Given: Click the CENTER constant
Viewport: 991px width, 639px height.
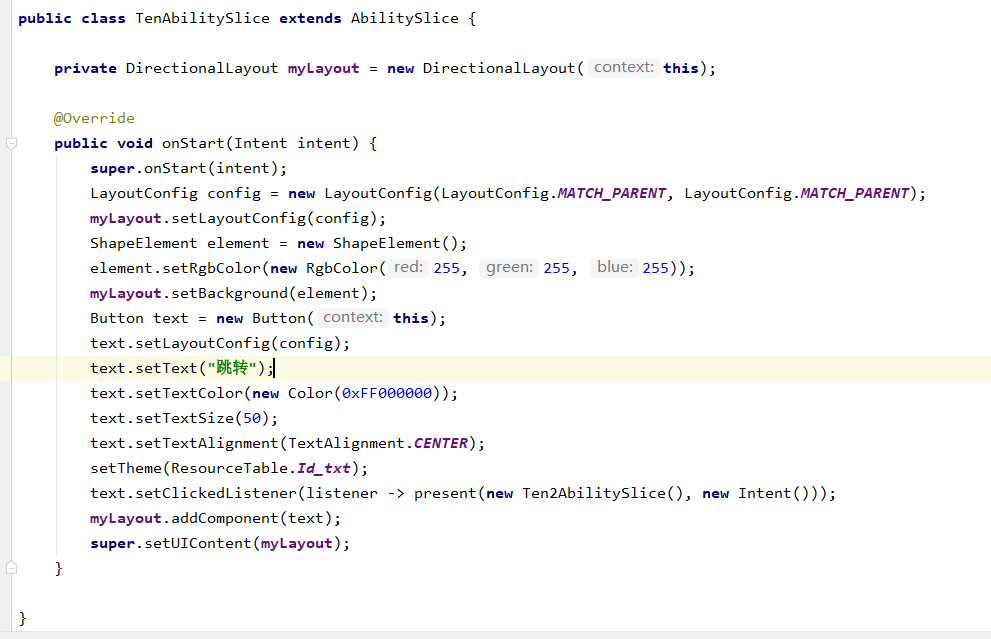Looking at the screenshot, I should 441,443.
